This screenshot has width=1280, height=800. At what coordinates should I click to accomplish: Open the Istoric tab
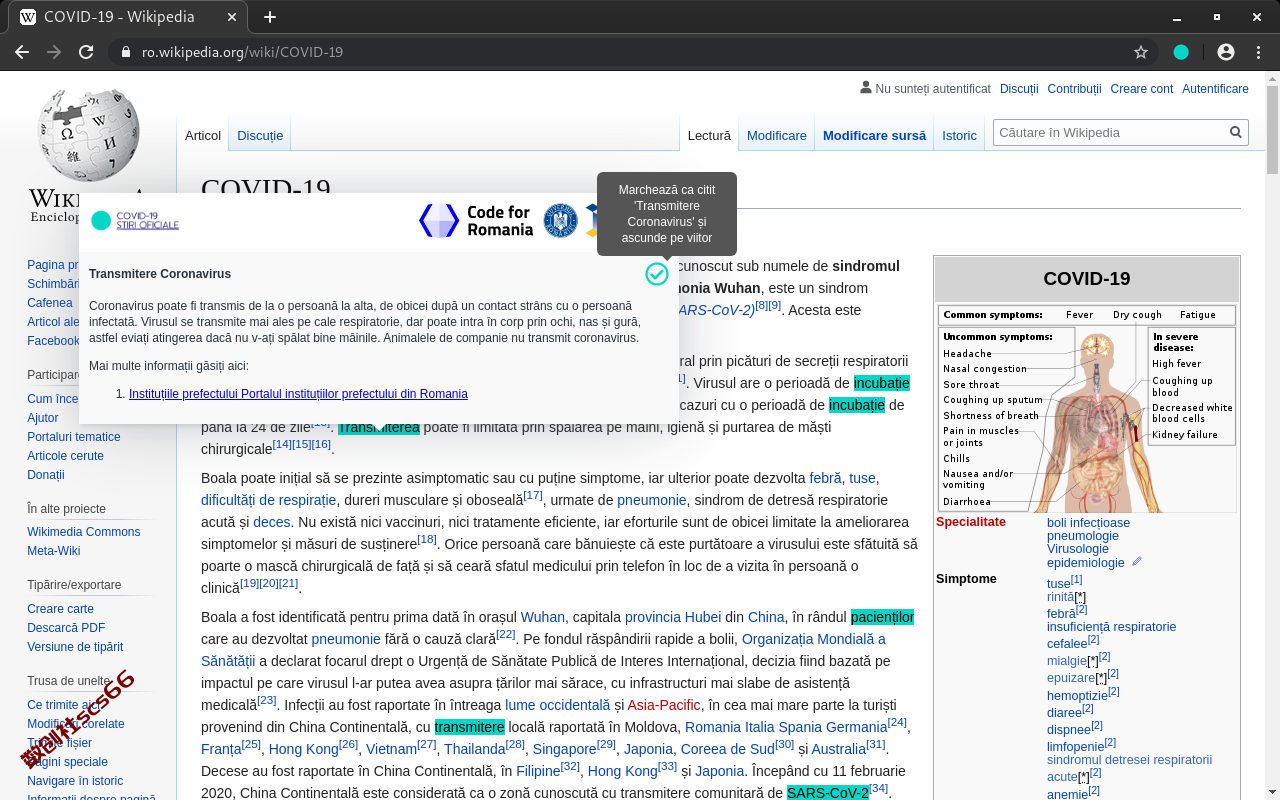[x=959, y=135]
